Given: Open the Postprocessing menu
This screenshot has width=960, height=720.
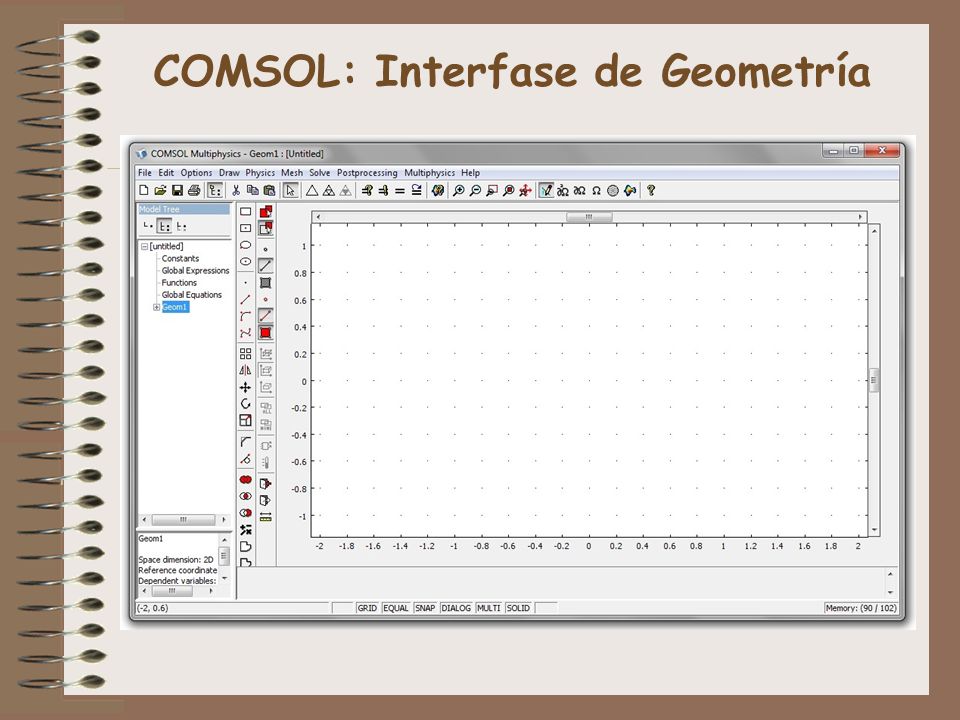Looking at the screenshot, I should (x=367, y=173).
